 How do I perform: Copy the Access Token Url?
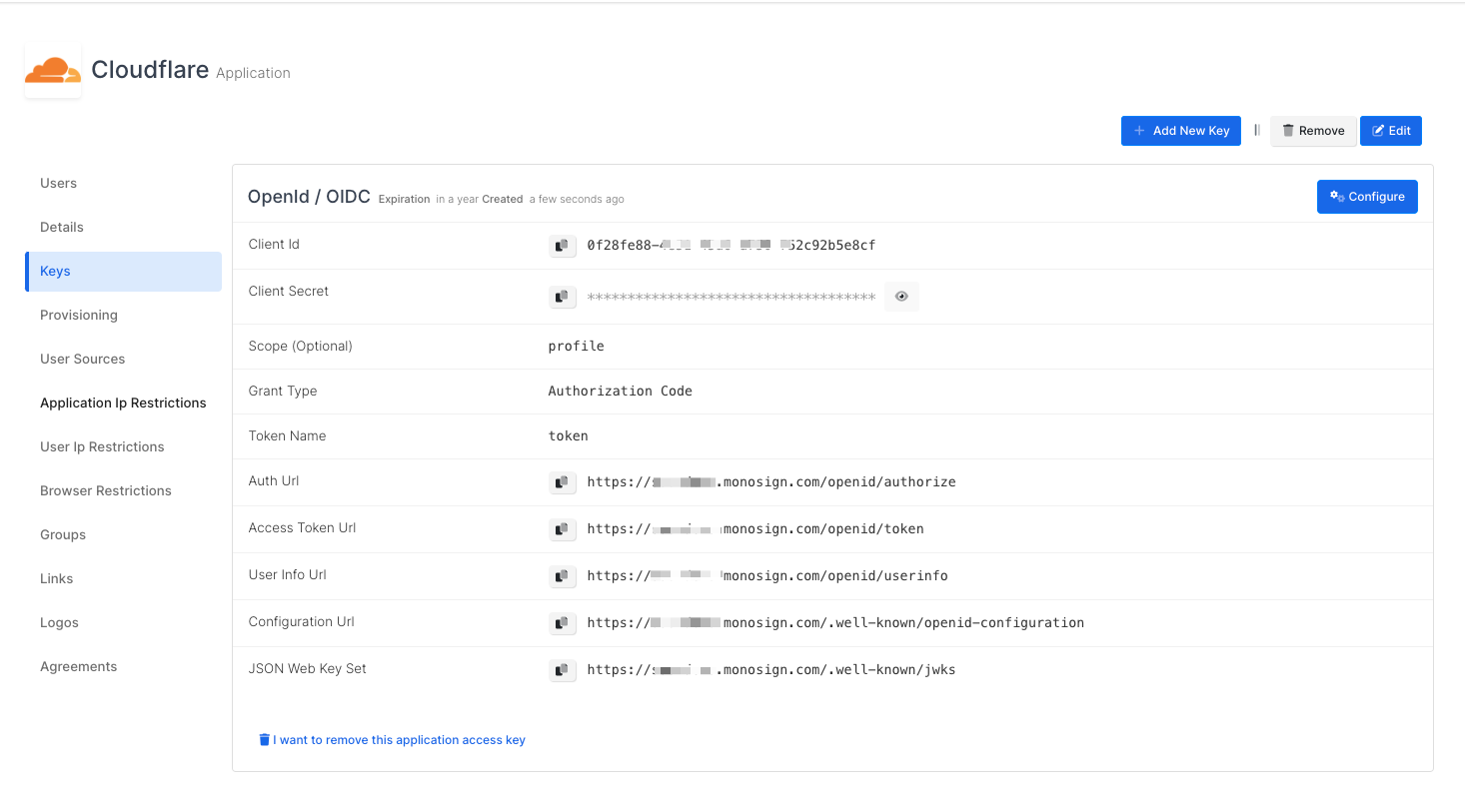[562, 529]
